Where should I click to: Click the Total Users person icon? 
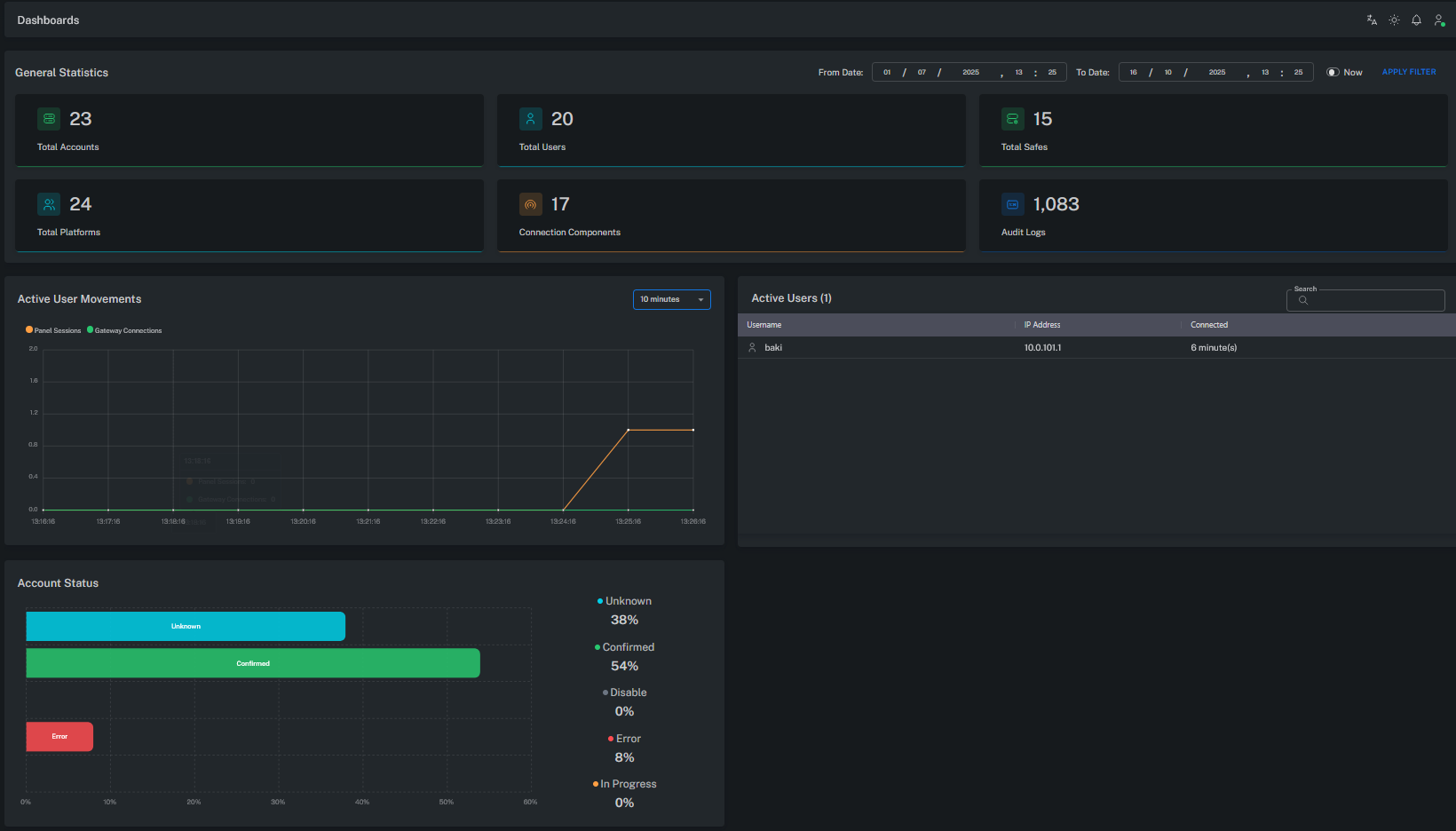[x=531, y=118]
